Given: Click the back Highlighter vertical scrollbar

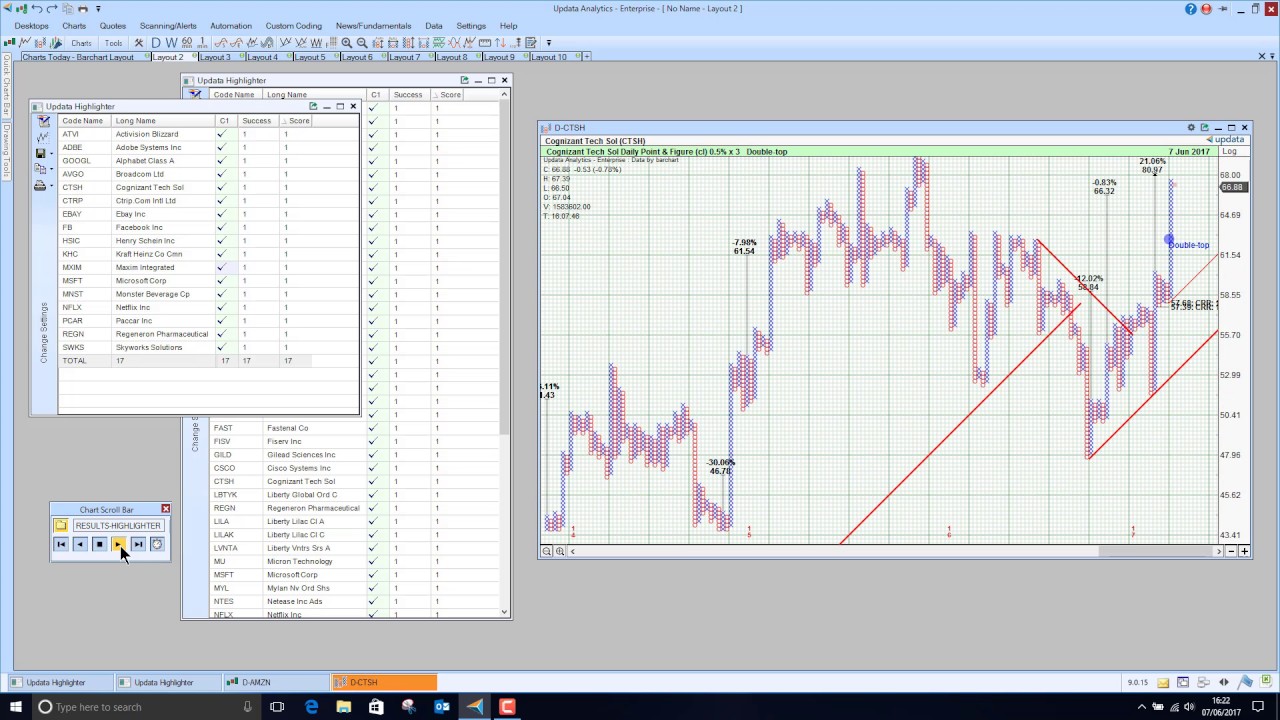Looking at the screenshot, I should [x=504, y=265].
